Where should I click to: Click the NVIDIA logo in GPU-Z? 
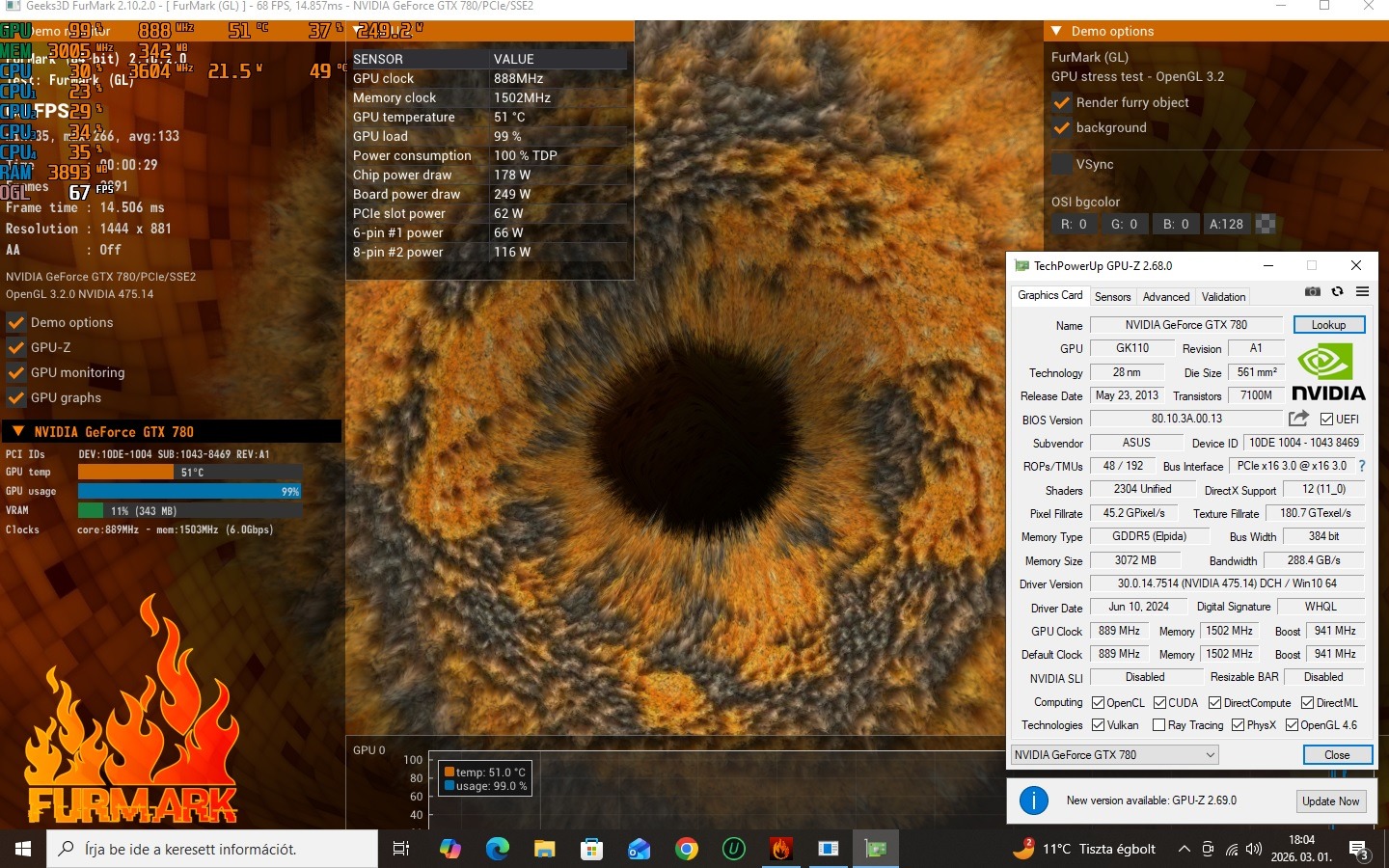(x=1328, y=372)
